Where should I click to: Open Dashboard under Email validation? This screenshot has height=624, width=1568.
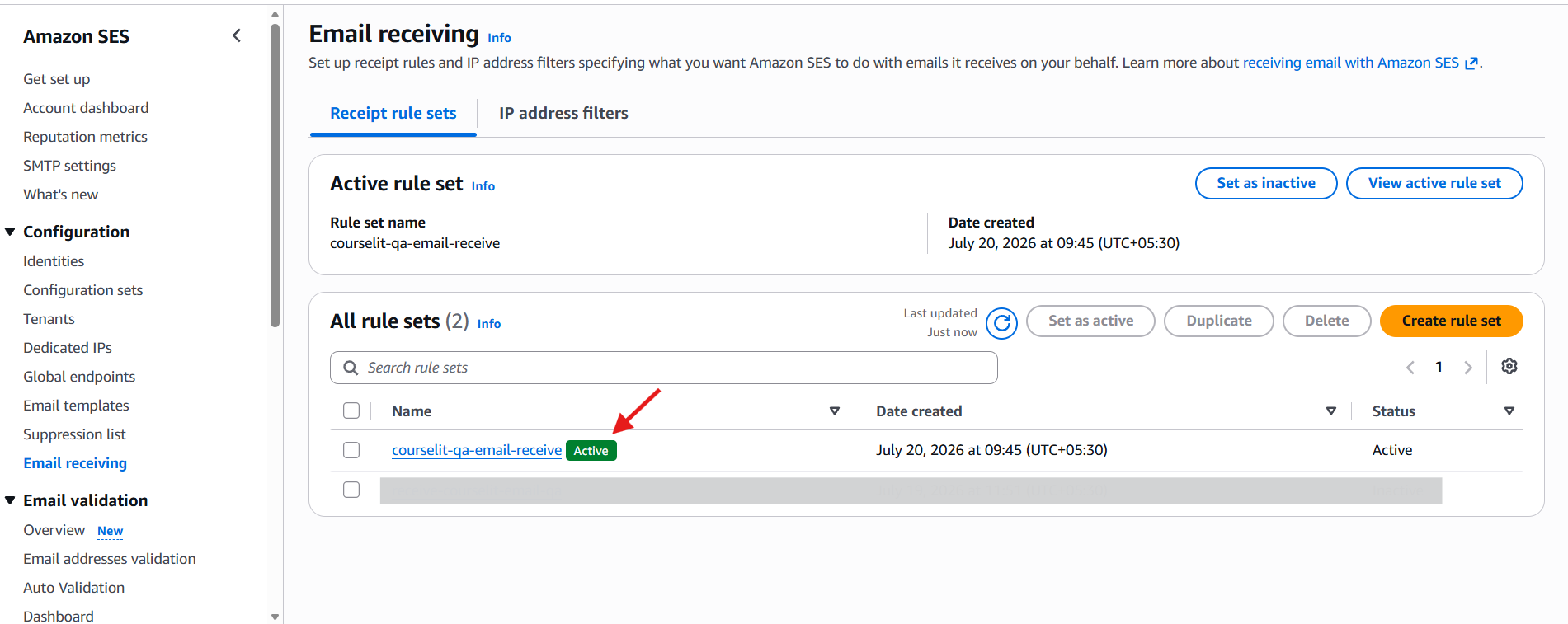pyautogui.click(x=58, y=616)
